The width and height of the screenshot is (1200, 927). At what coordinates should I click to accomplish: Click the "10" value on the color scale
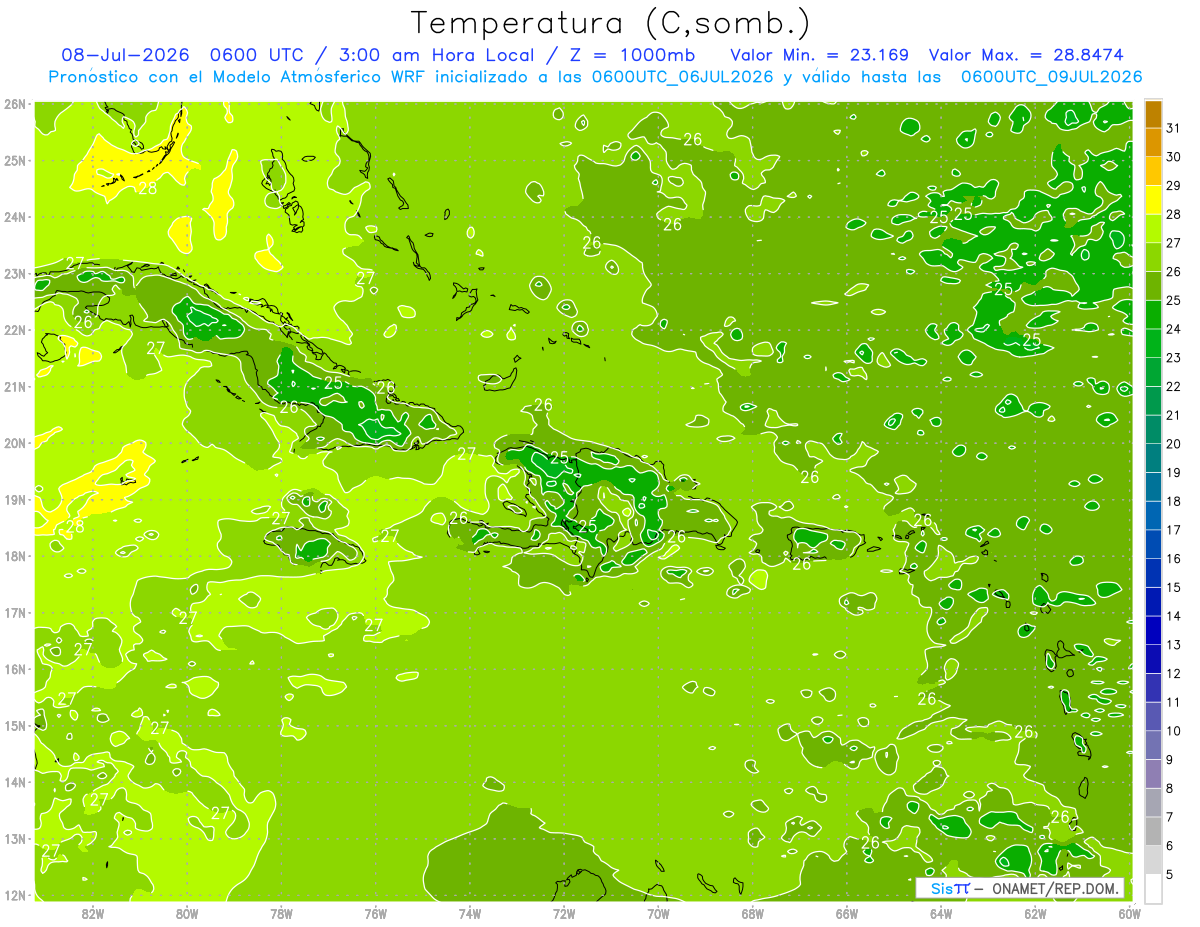pos(1174,732)
